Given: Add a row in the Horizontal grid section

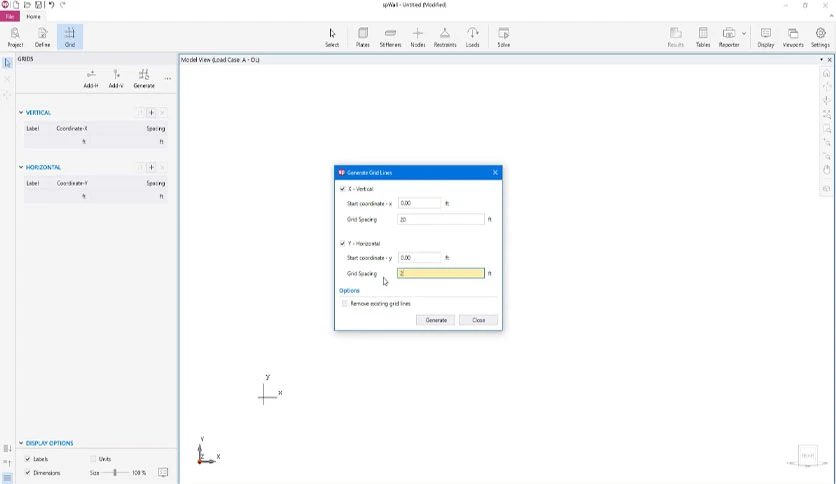Looking at the screenshot, I should click(x=151, y=167).
